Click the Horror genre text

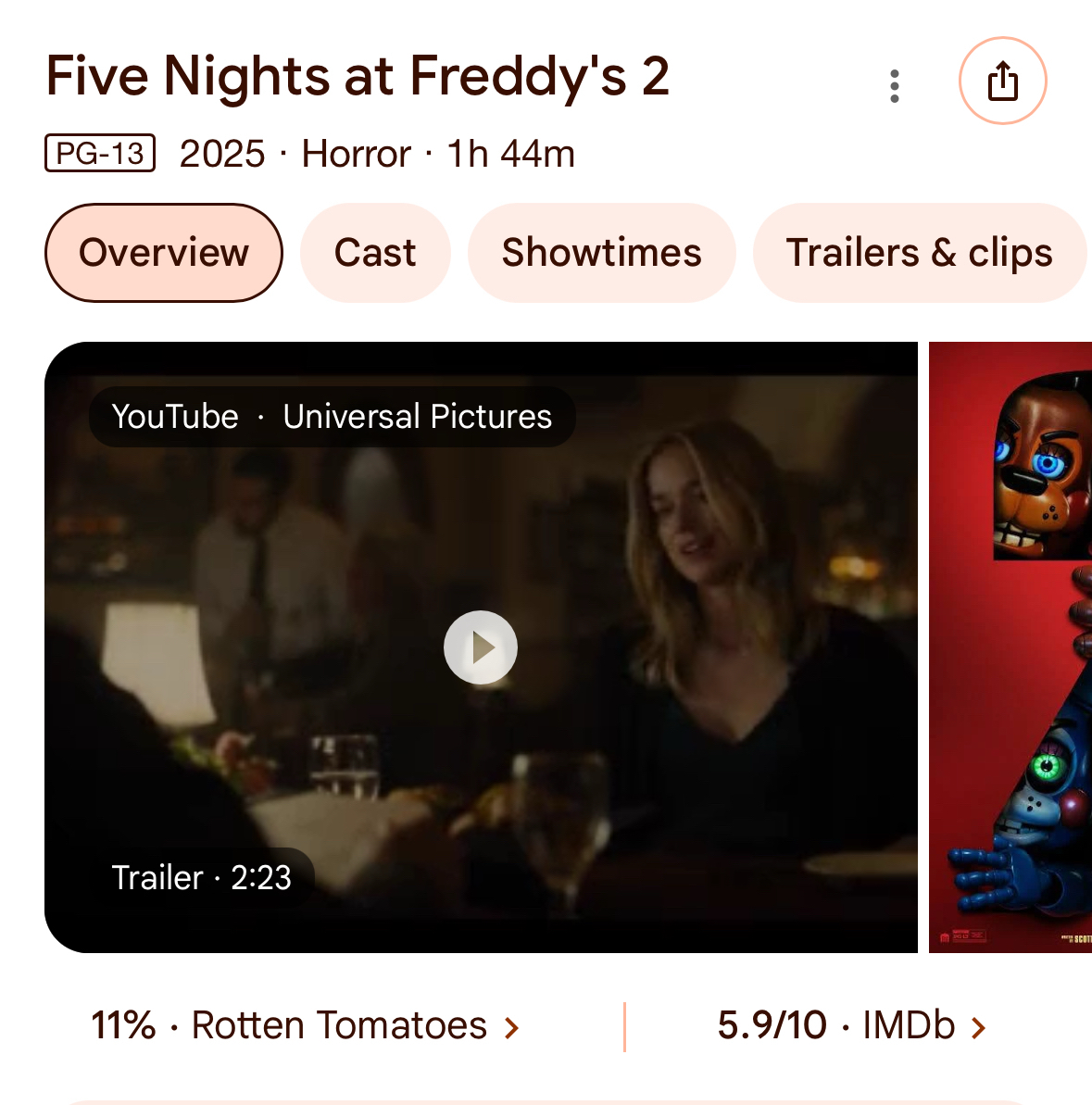tap(356, 154)
